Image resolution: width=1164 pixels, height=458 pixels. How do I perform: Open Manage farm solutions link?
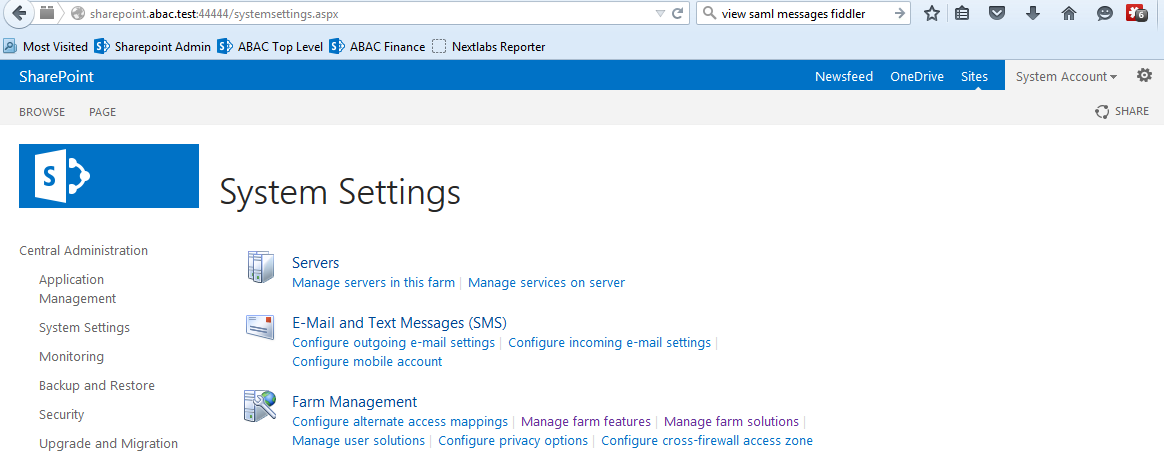click(x=731, y=422)
